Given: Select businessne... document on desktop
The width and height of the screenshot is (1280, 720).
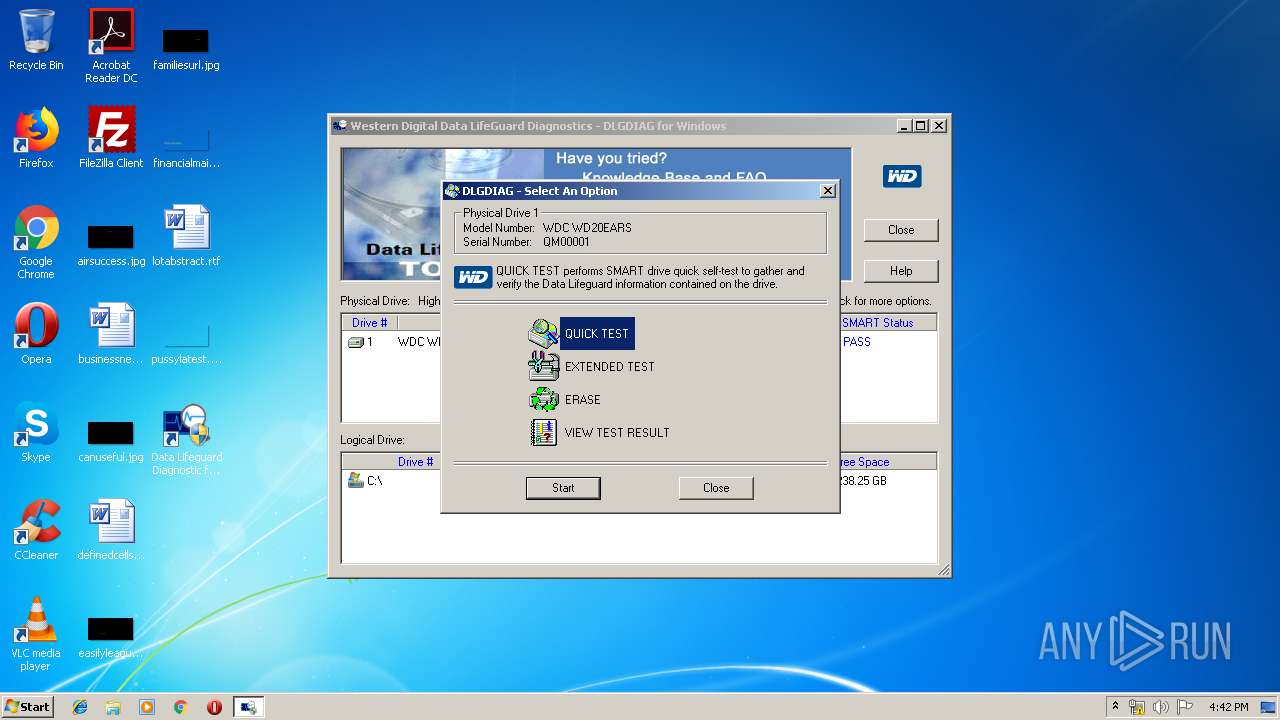Looking at the screenshot, I should 111,333.
